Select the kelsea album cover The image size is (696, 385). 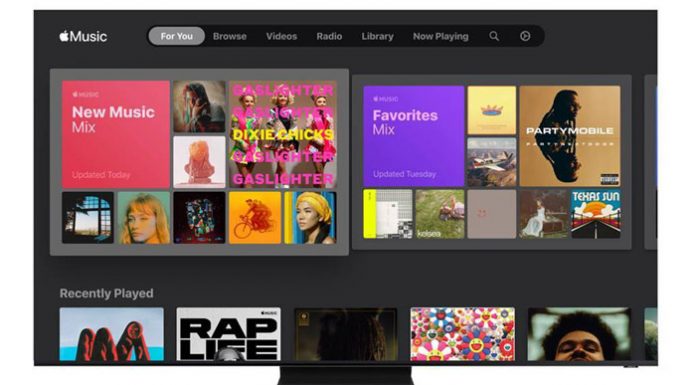440,214
